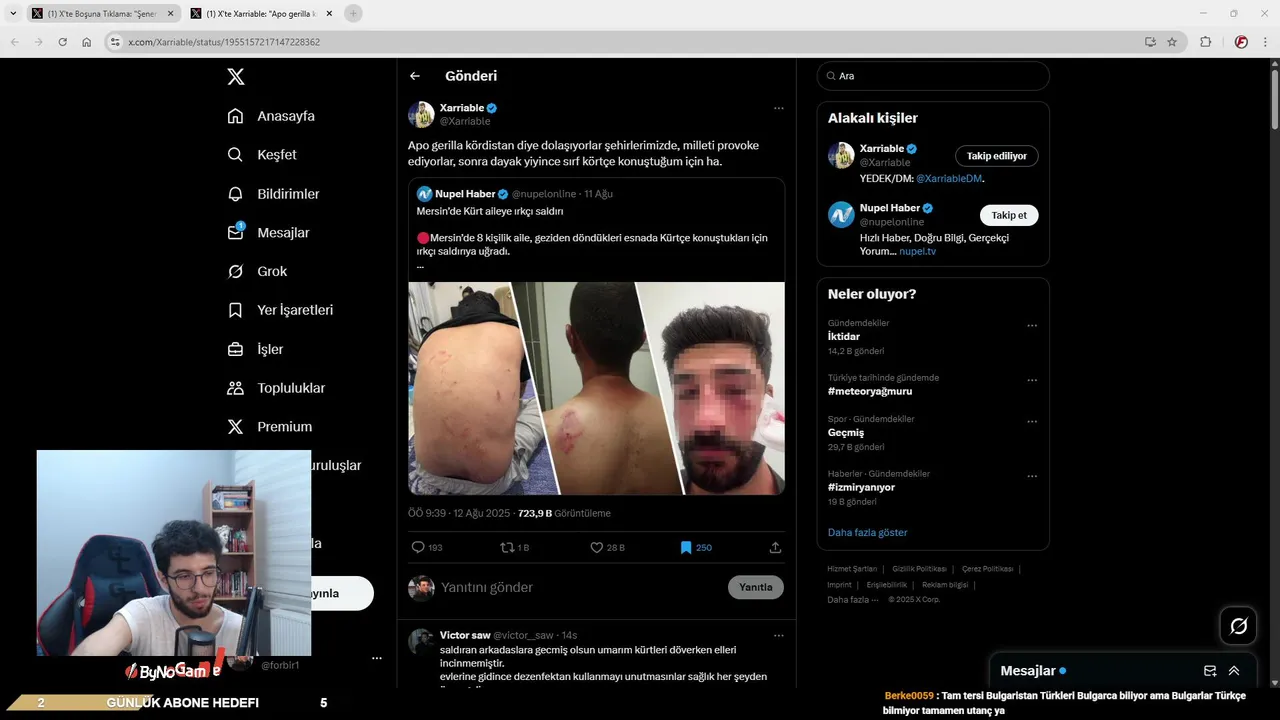Open Grok from the sidebar
The width and height of the screenshot is (1280, 720).
[257, 271]
